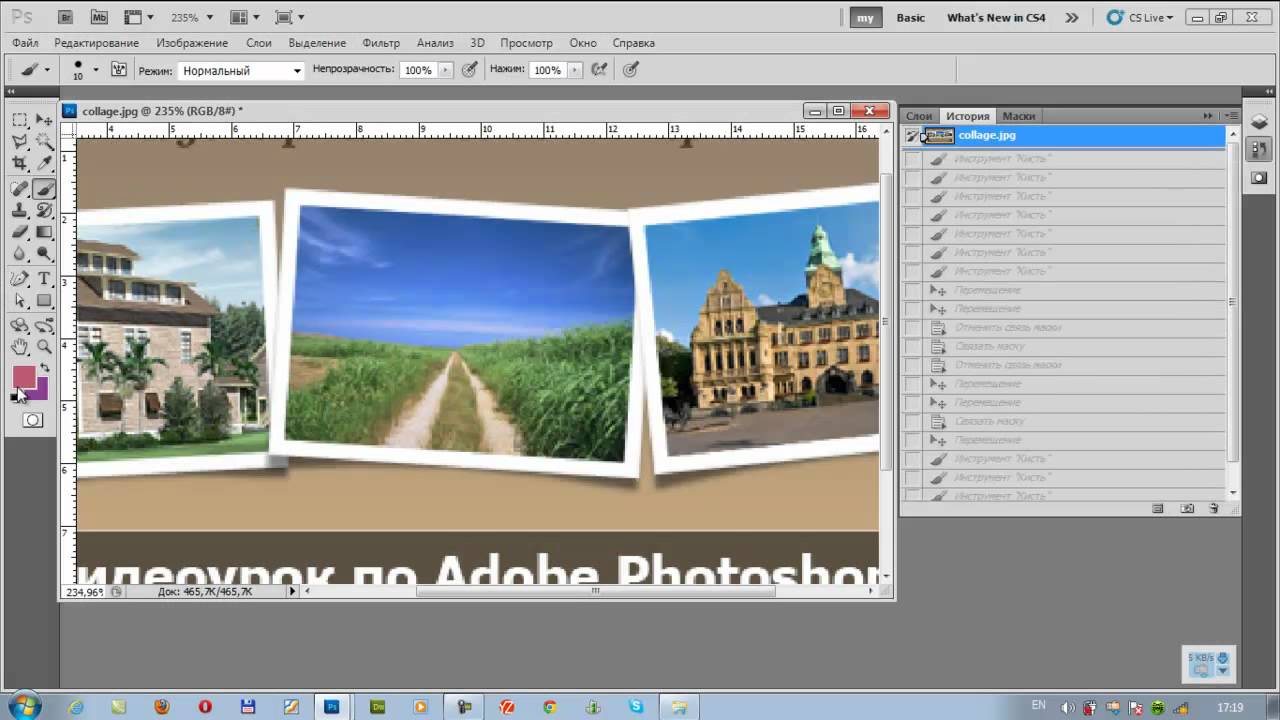Show more workspaces chevron
The height and width of the screenshot is (720, 1280).
[1072, 18]
